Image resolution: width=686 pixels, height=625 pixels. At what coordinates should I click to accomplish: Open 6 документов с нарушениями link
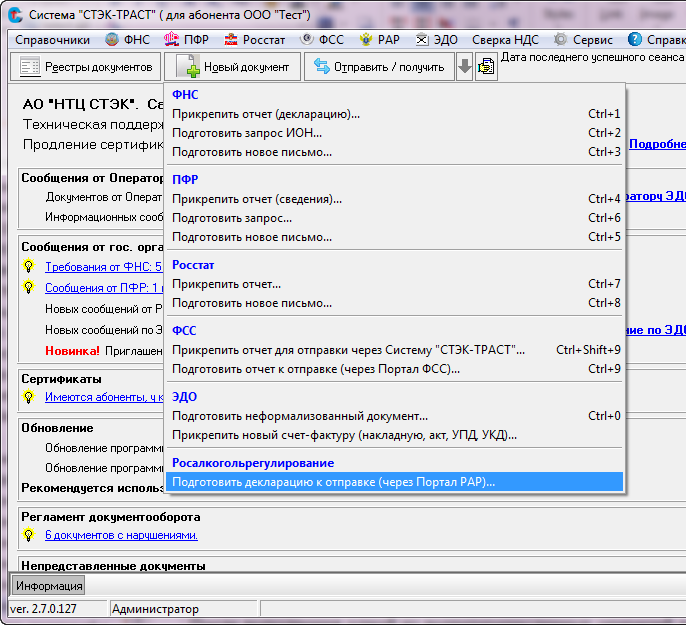pos(121,535)
